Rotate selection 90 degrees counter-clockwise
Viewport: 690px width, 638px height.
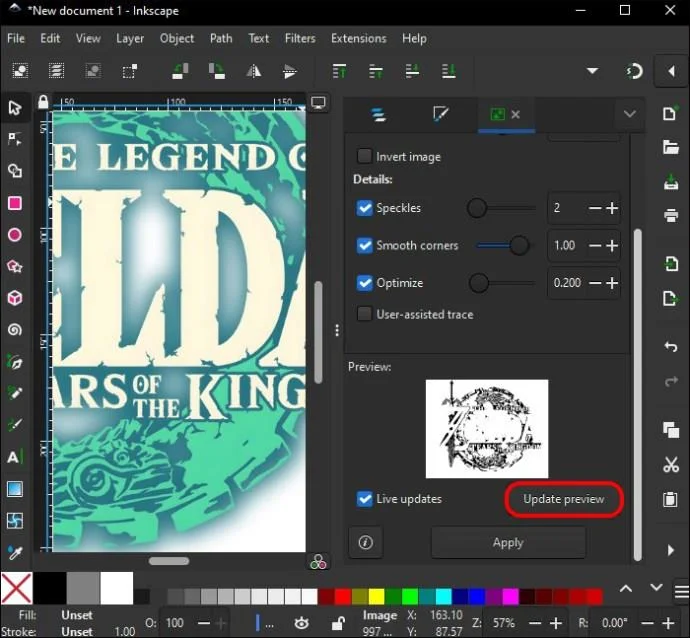click(x=180, y=71)
